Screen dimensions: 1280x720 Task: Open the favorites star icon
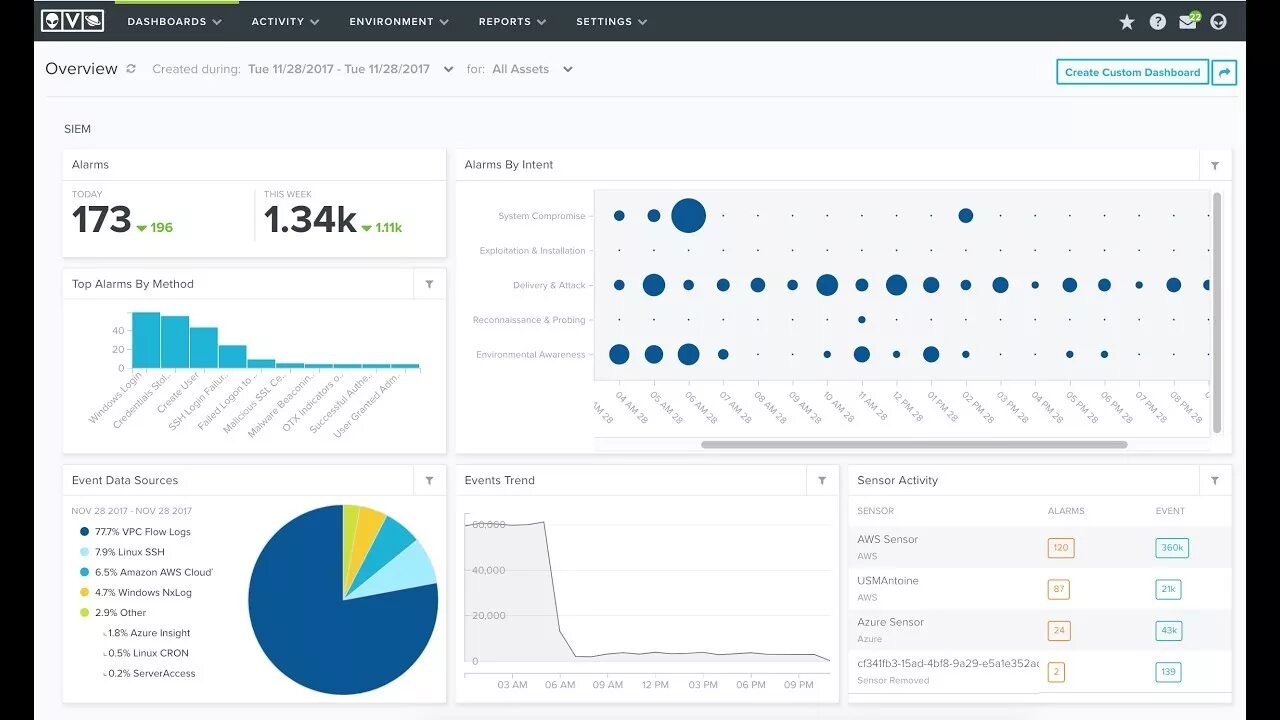tap(1127, 21)
